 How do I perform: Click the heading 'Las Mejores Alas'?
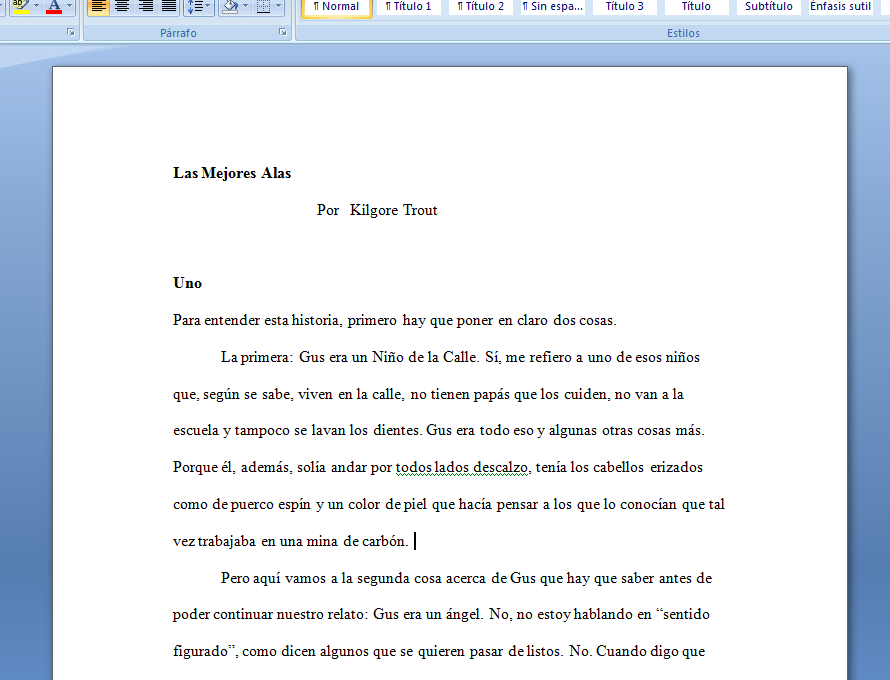click(x=232, y=173)
